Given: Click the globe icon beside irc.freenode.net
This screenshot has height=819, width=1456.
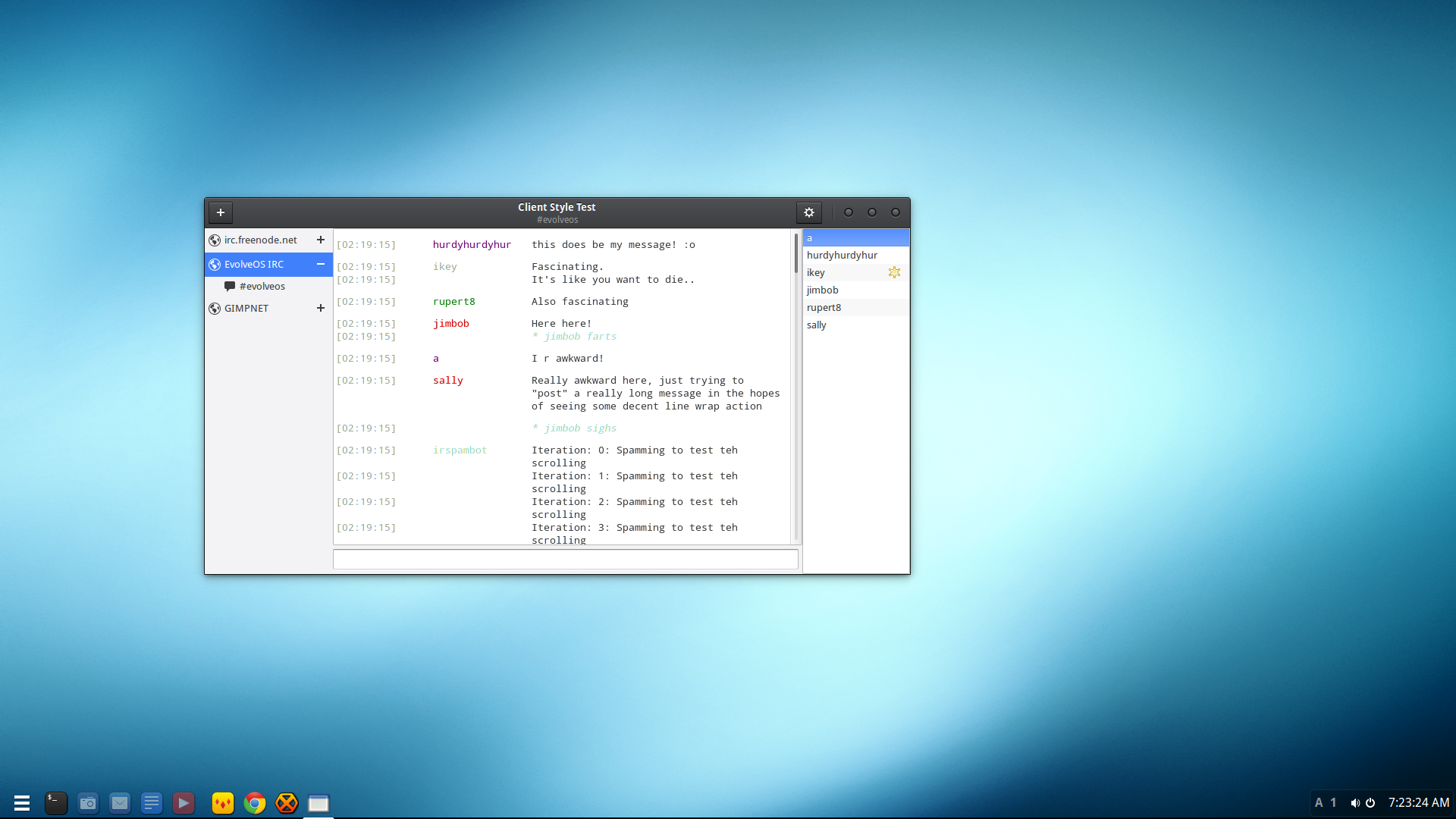Looking at the screenshot, I should click(x=215, y=240).
